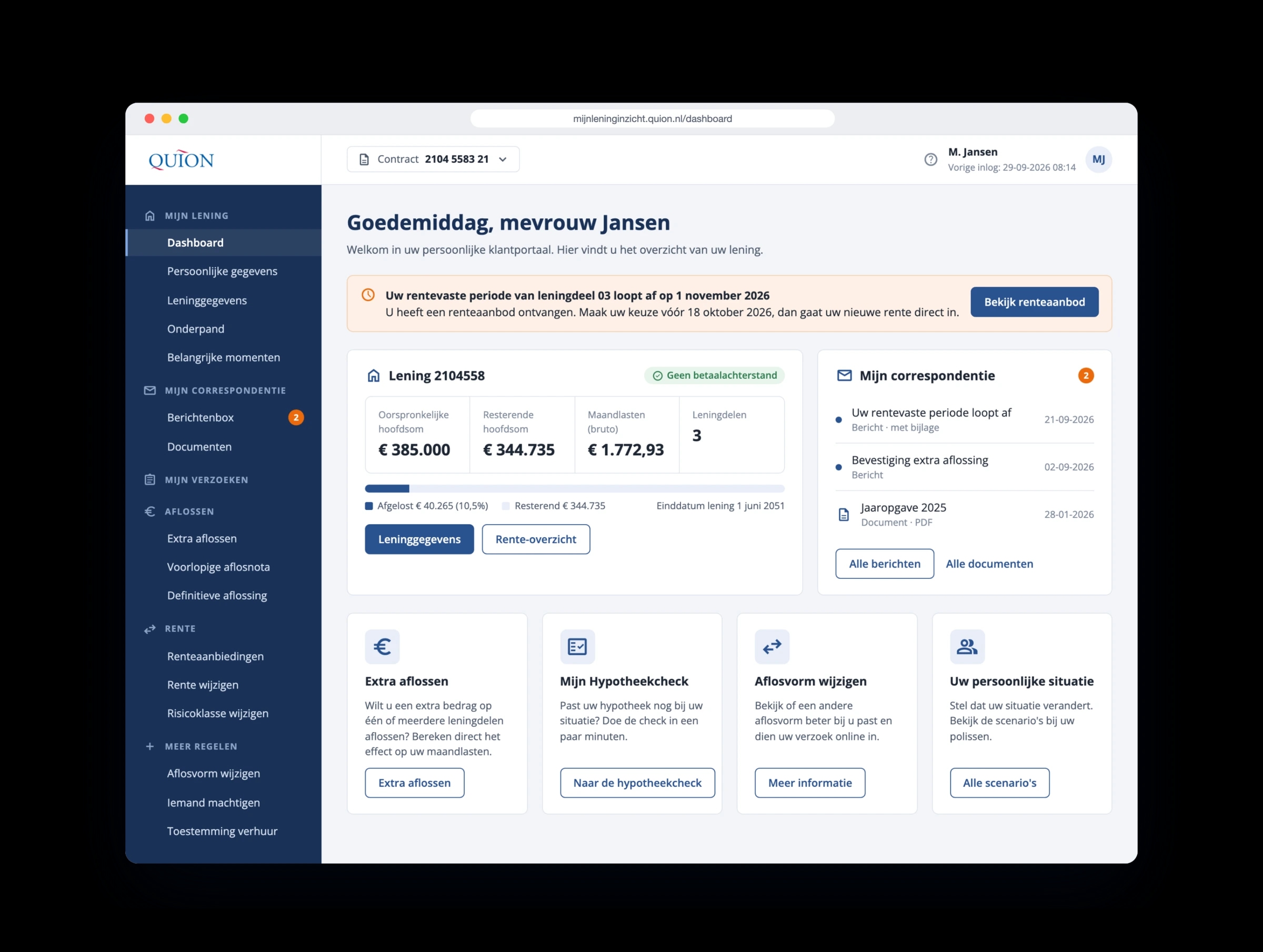Viewport: 1263px width, 952px height.
Task: Open the help question mark icon
Action: (x=931, y=159)
